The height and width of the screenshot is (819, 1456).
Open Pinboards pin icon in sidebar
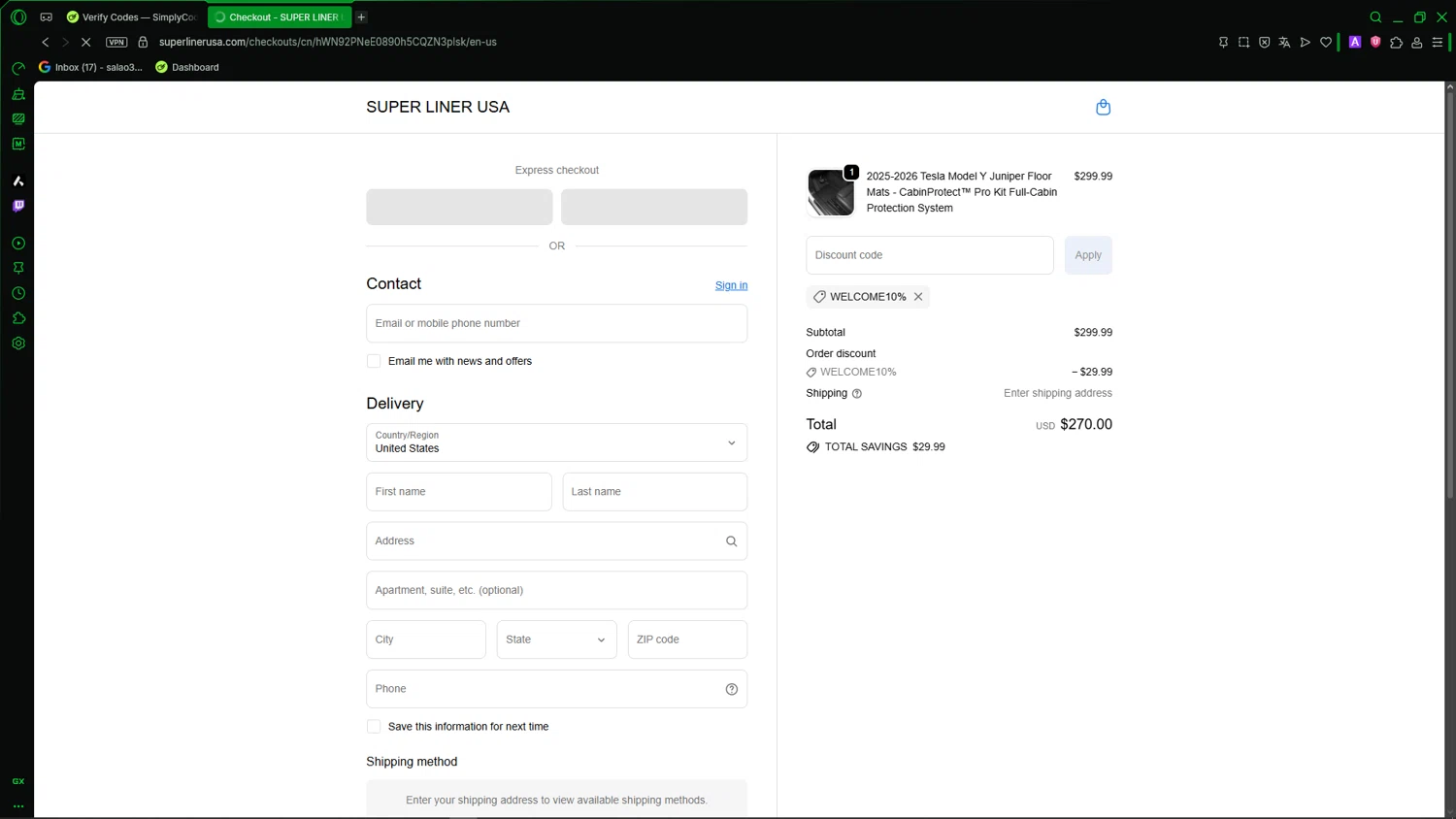tap(18, 268)
